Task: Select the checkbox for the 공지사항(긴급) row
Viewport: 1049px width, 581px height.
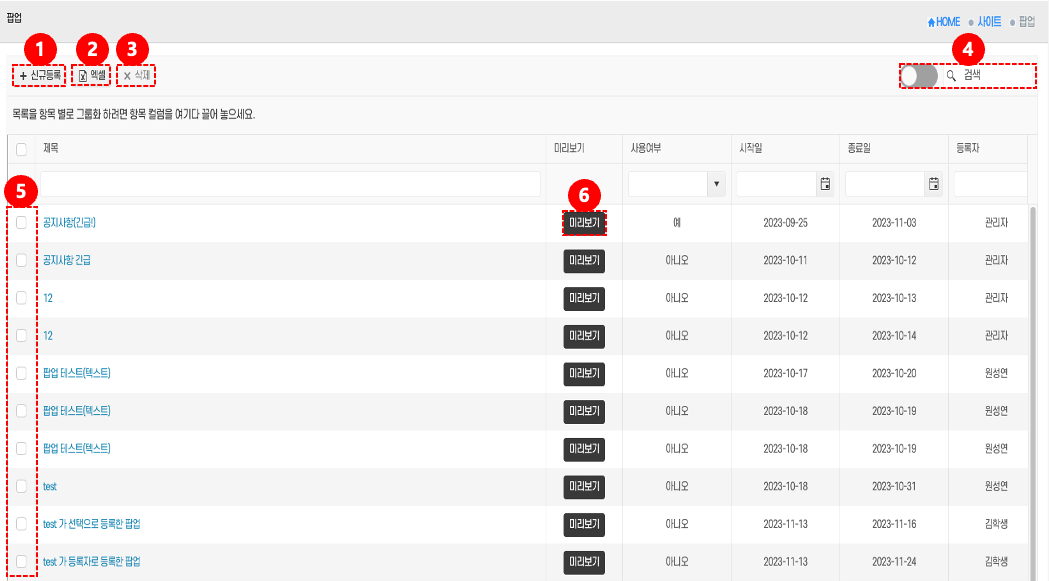Action: [x=22, y=223]
